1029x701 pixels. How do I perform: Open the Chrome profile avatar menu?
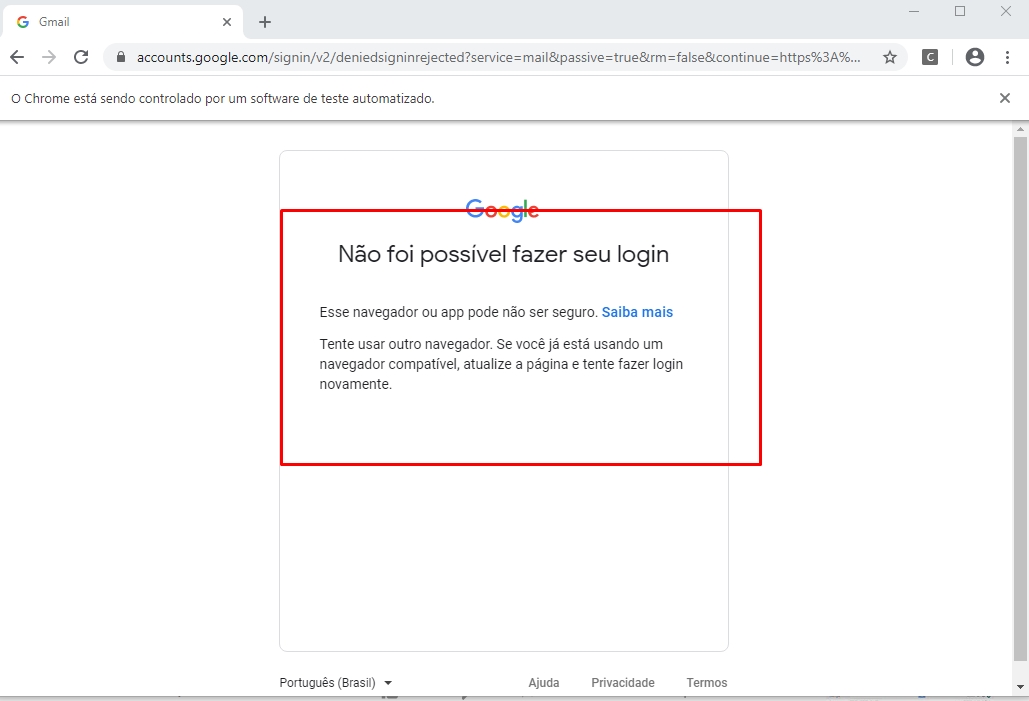coord(975,57)
